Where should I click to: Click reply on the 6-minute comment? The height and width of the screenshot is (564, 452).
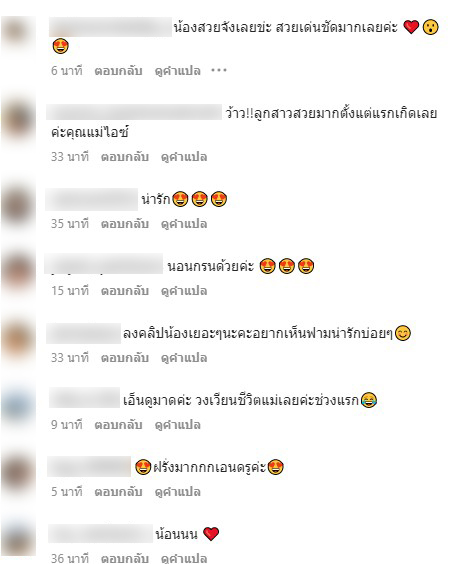pyautogui.click(x=118, y=70)
